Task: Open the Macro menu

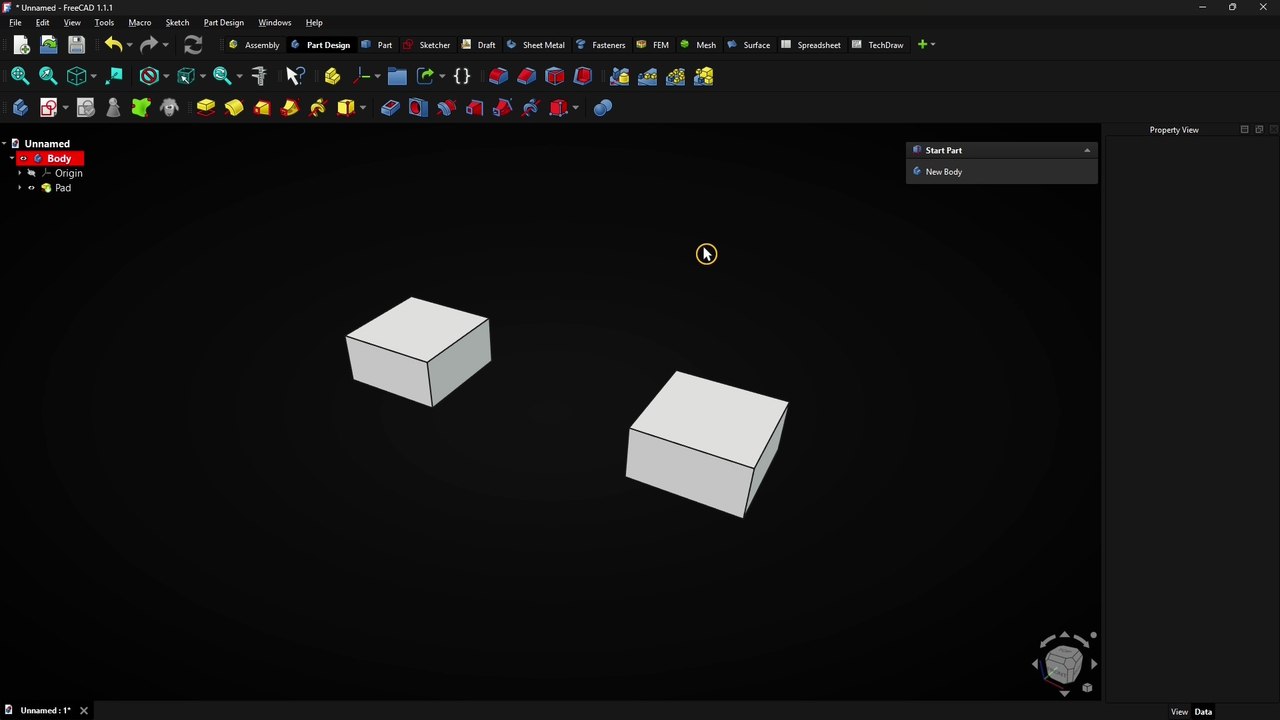Action: click(x=140, y=22)
